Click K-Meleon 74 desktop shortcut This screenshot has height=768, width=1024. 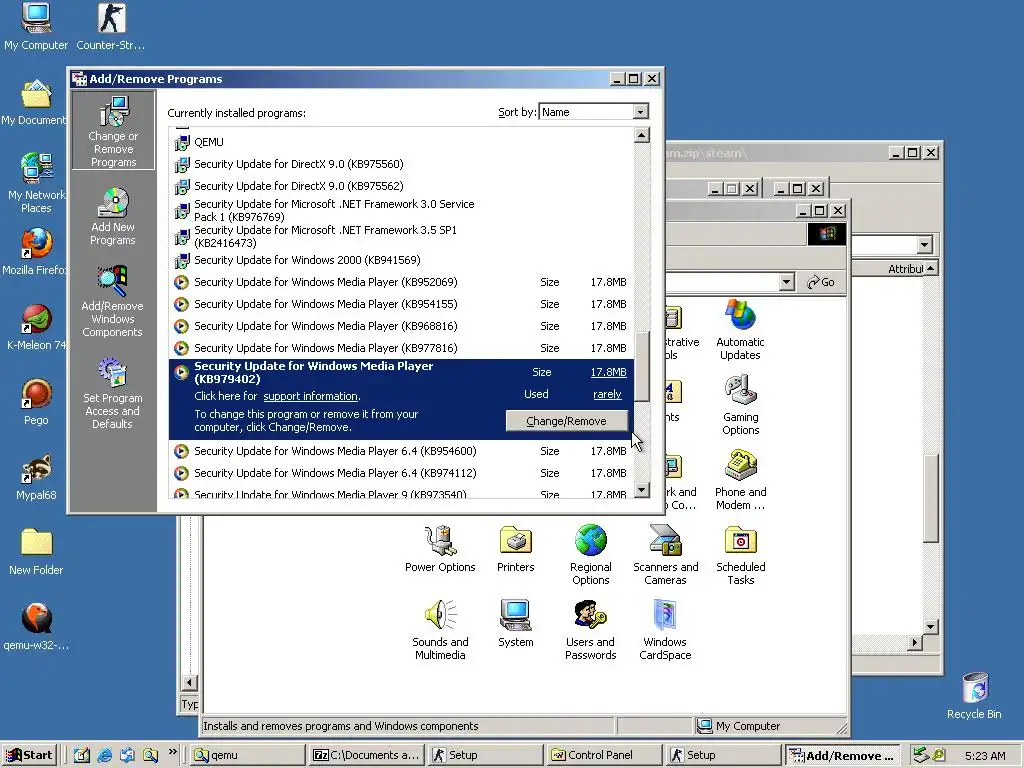coord(36,327)
